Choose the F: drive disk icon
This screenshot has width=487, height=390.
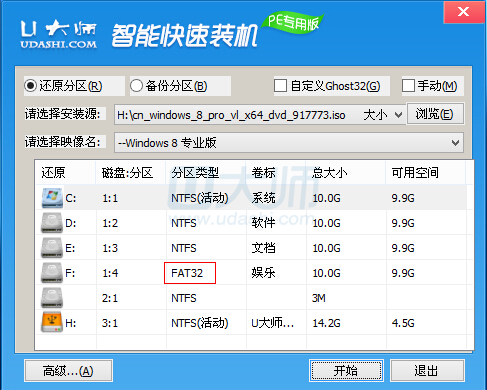(x=52, y=273)
